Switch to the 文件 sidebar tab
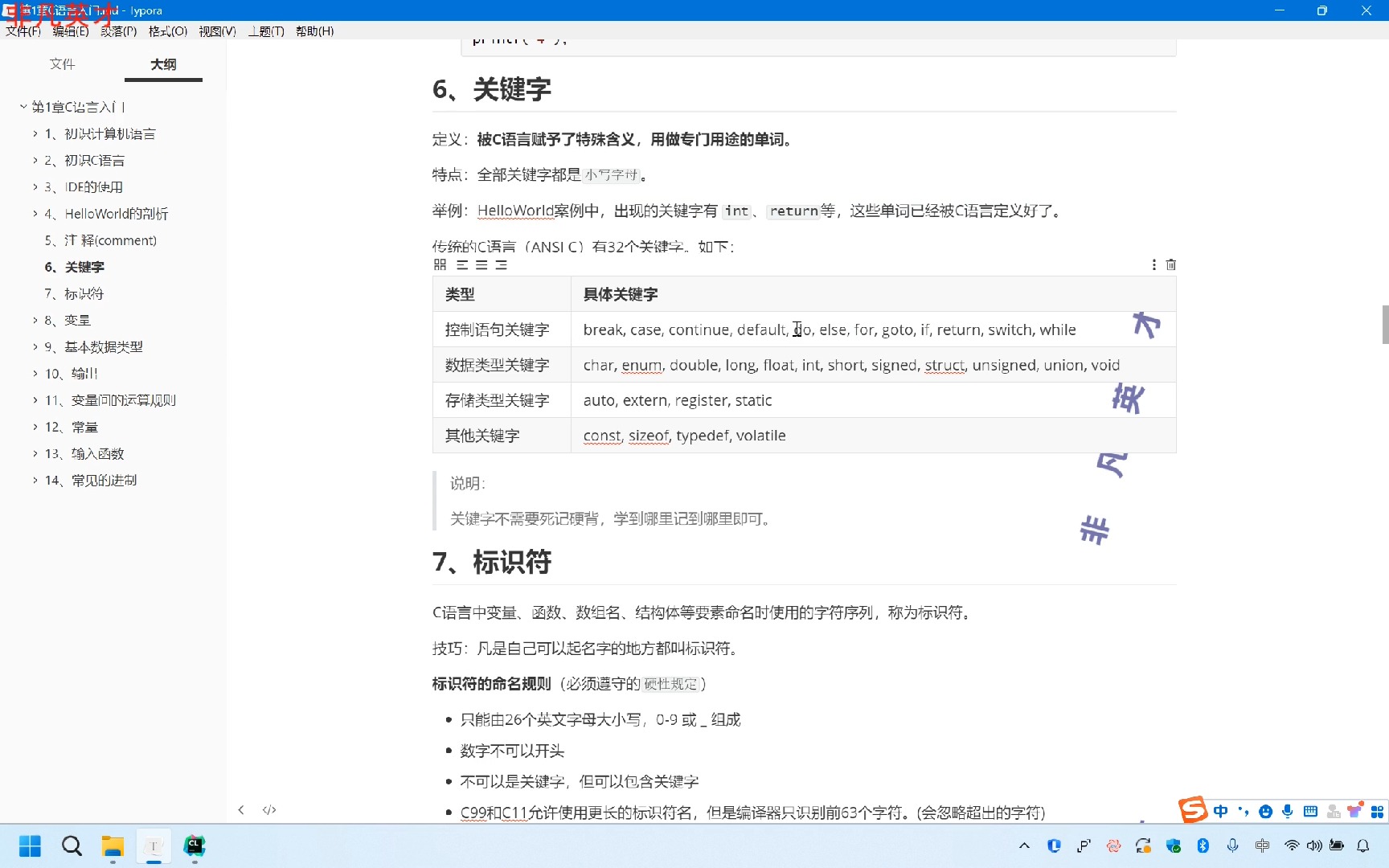The image size is (1389, 868). click(x=63, y=64)
